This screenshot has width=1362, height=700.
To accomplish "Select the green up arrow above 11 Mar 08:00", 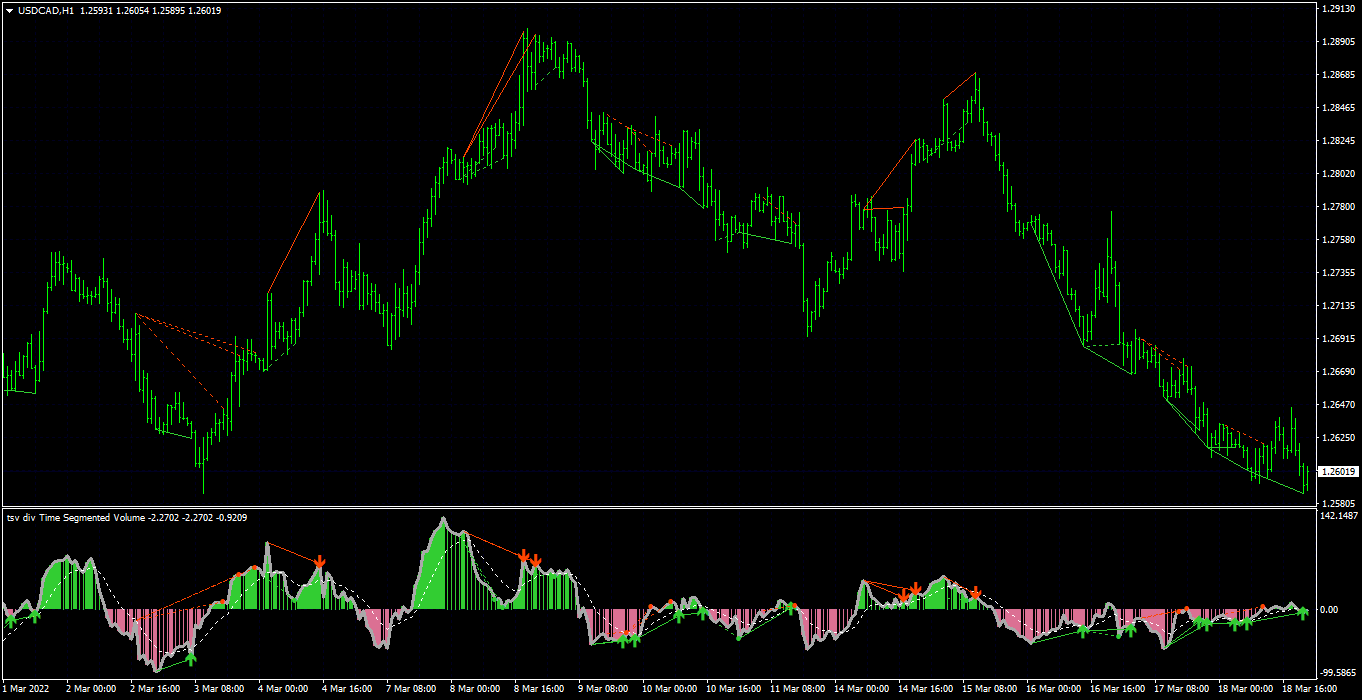I will 790,607.
